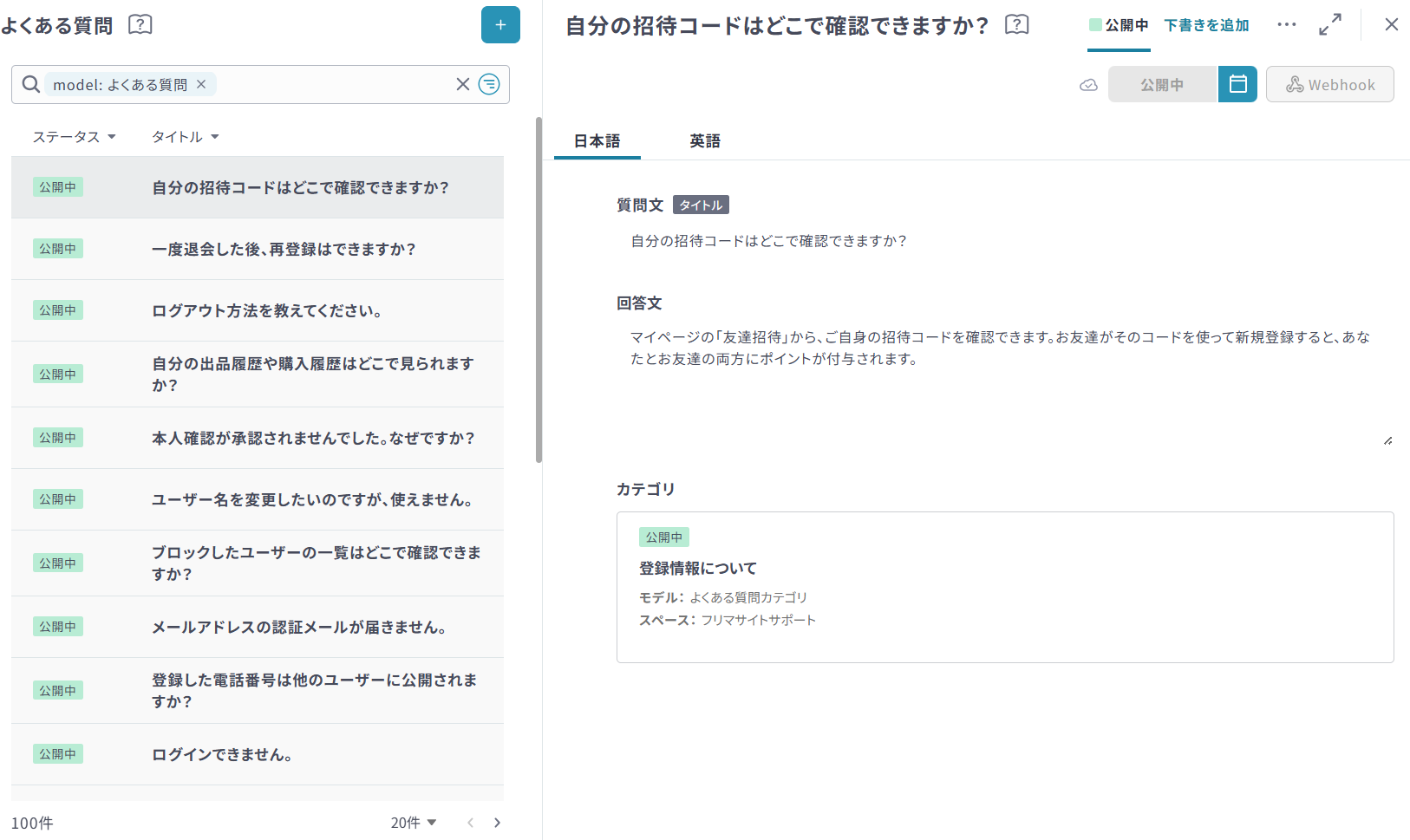Image resolution: width=1410 pixels, height=840 pixels.
Task: Expand the detail panel to fullscreen
Action: point(1329,25)
